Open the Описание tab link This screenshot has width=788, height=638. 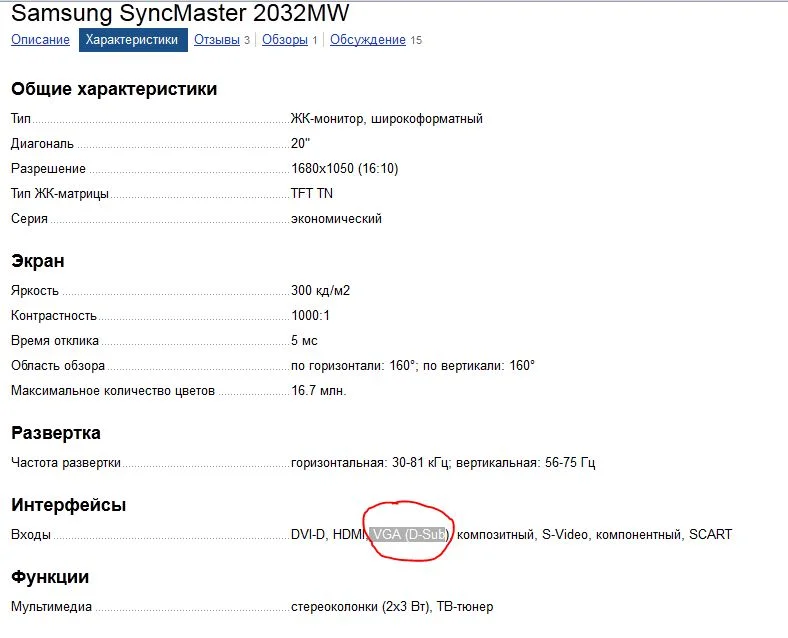point(40,40)
